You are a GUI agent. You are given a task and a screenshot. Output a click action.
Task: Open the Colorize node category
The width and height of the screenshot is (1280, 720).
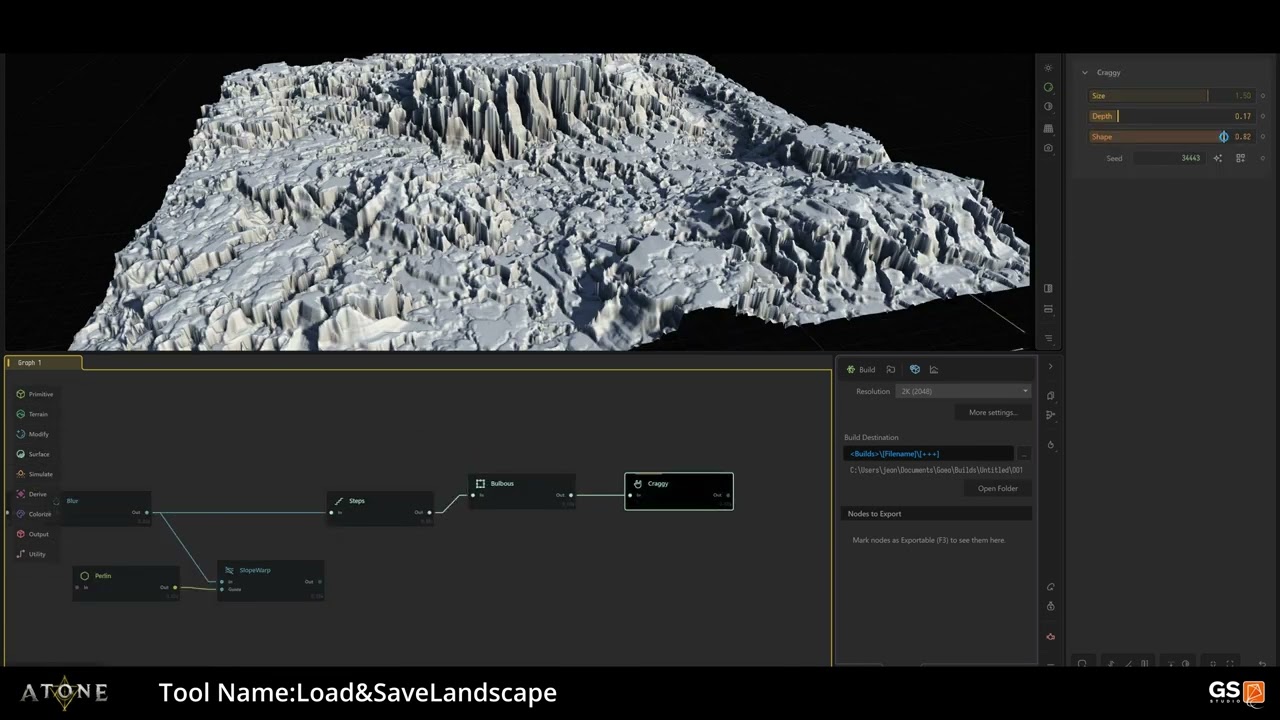34,514
